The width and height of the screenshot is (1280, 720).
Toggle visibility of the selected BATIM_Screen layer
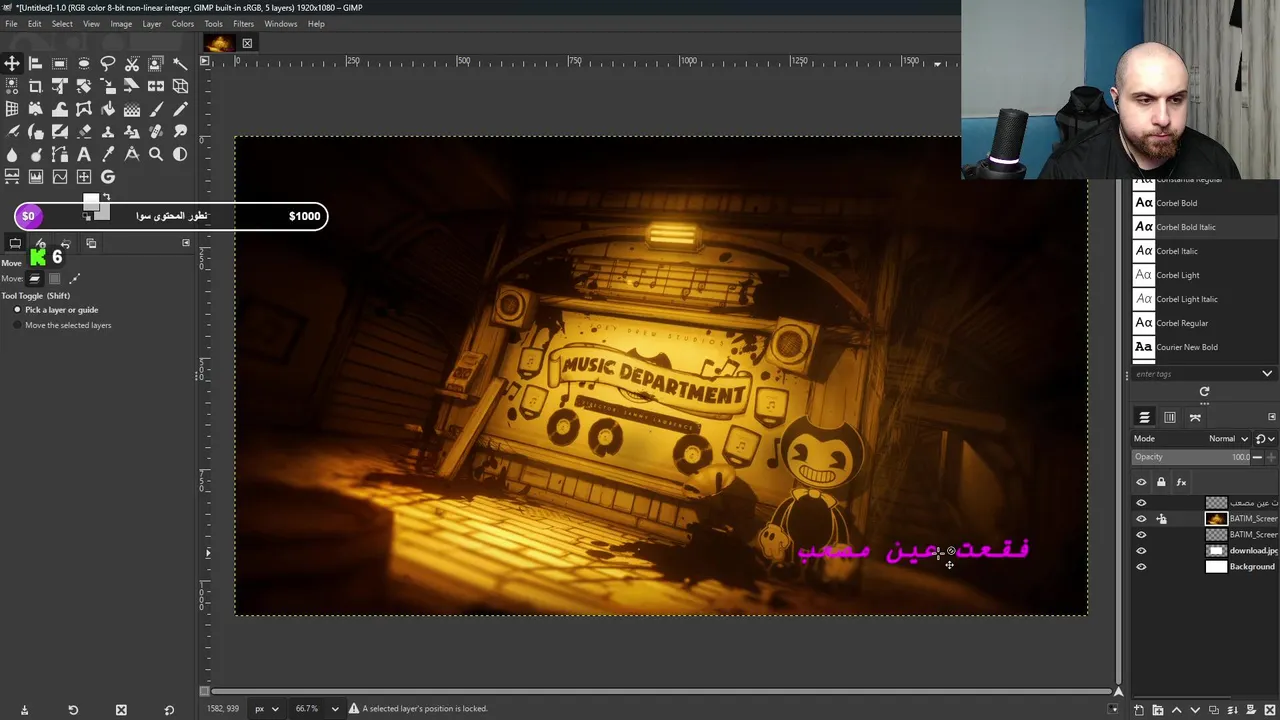[x=1141, y=519]
